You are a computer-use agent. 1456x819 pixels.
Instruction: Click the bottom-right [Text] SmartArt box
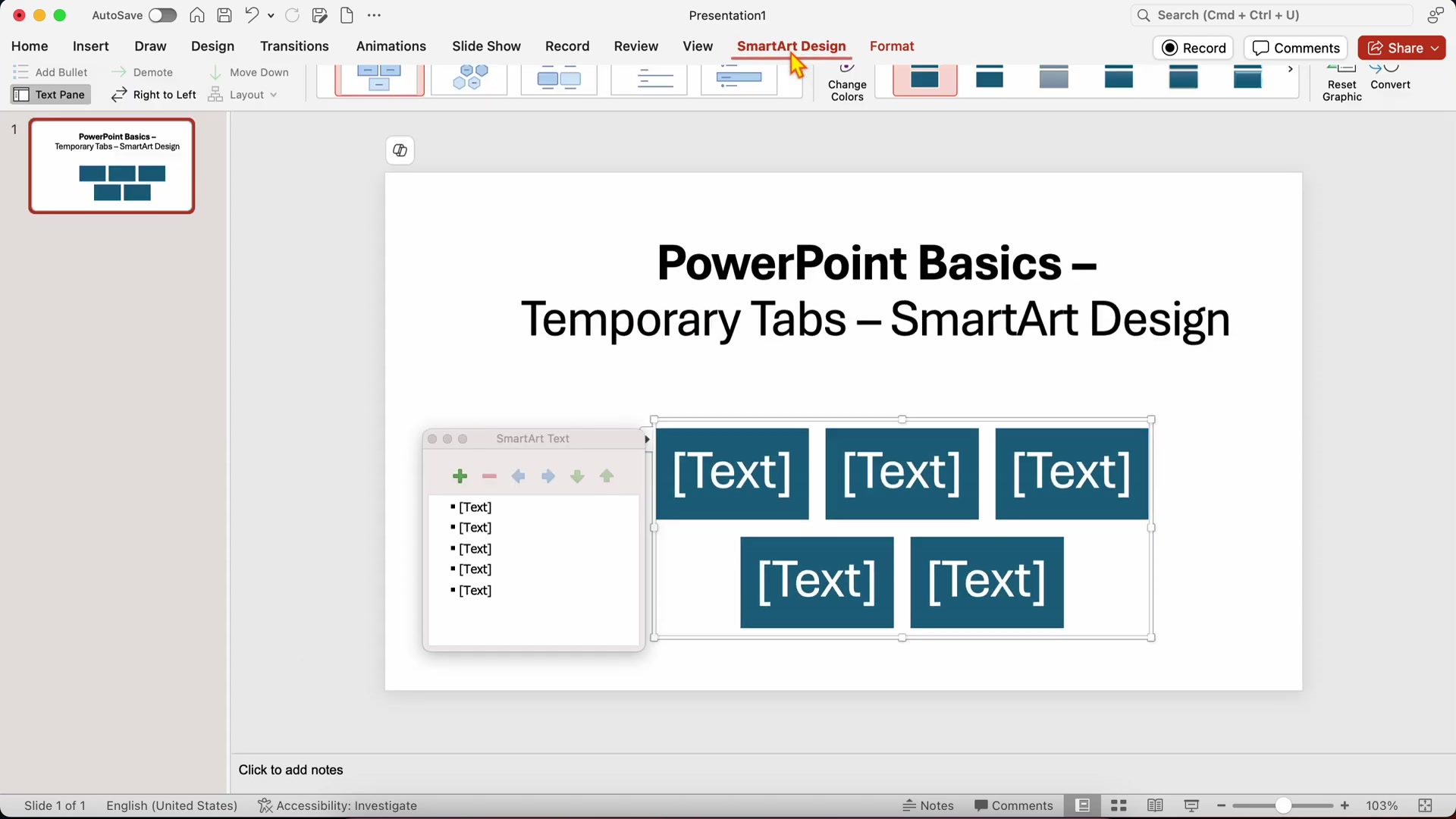click(987, 582)
